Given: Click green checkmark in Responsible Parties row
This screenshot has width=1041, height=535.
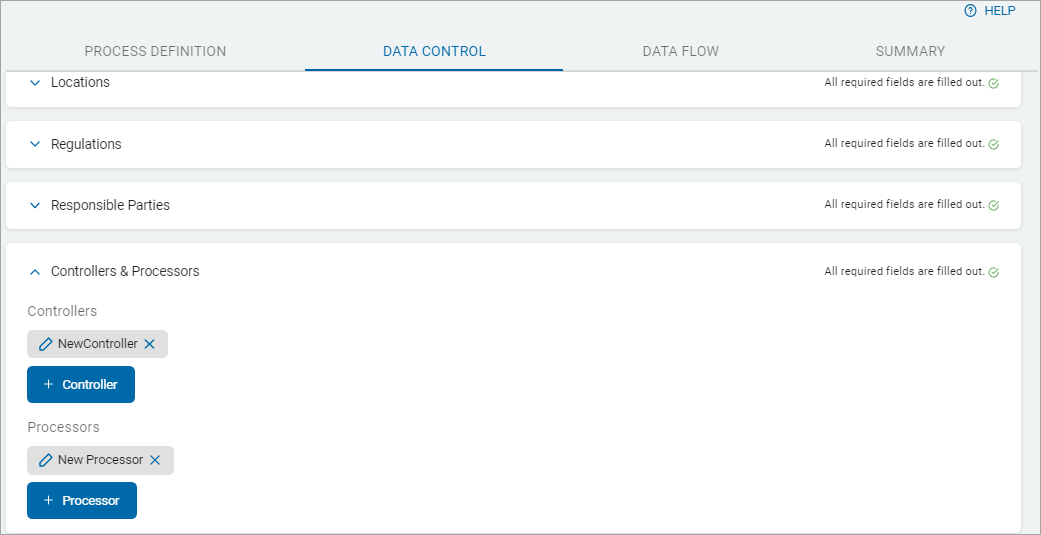Looking at the screenshot, I should pyautogui.click(x=994, y=205).
